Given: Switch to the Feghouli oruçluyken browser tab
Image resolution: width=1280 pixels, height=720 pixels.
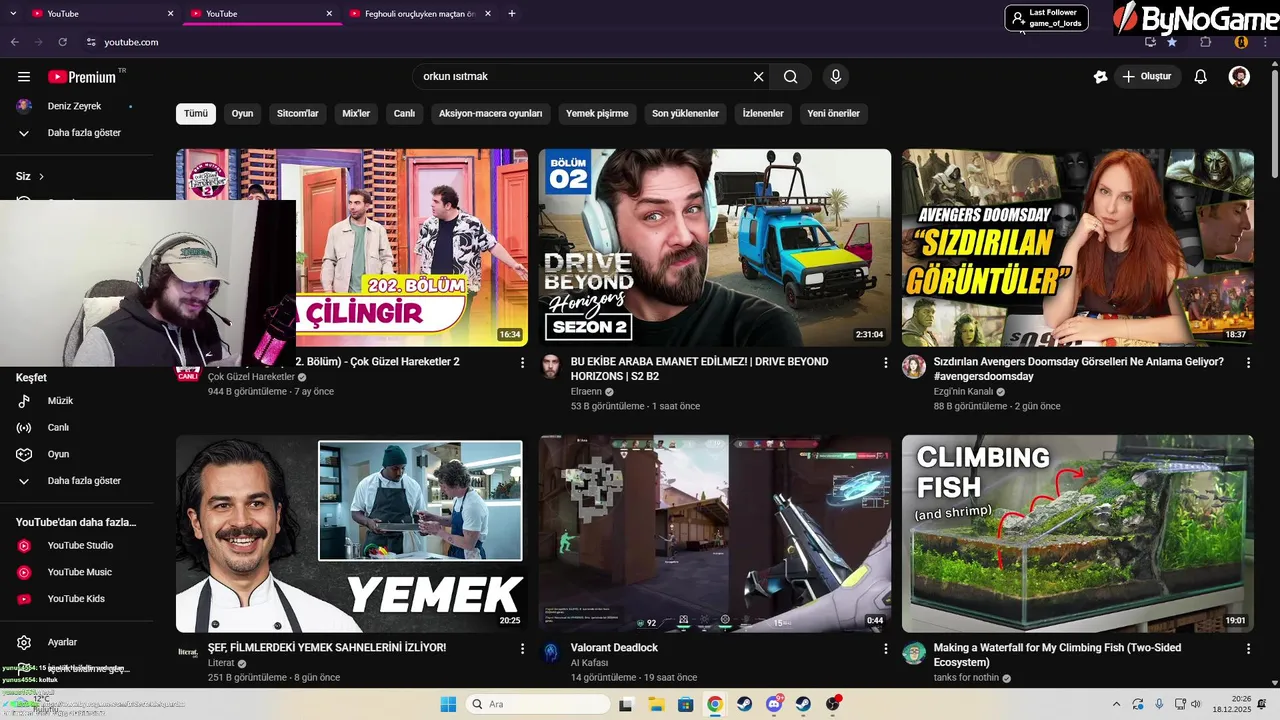Looking at the screenshot, I should point(420,14).
